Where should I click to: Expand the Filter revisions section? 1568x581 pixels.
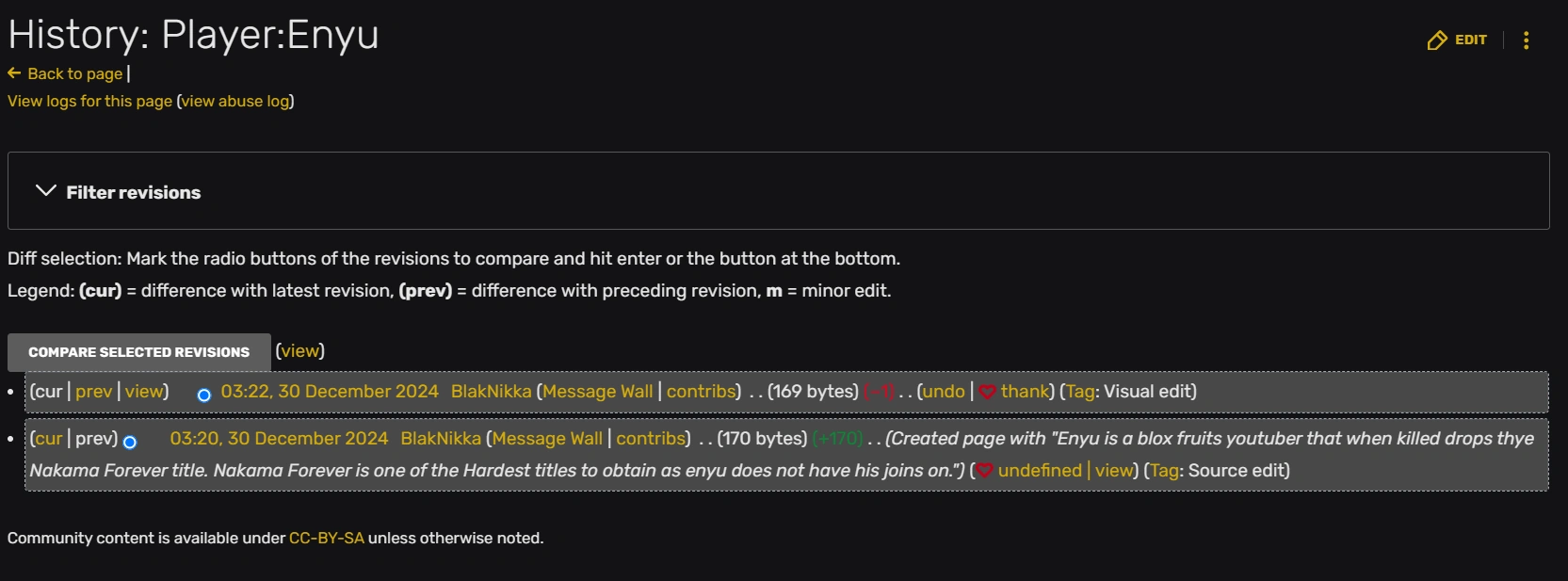[x=45, y=191]
